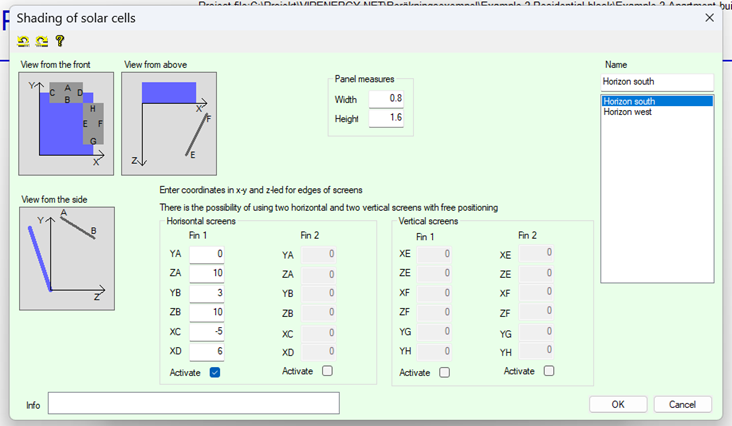
Task: Click the Name text field
Action: pyautogui.click(x=657, y=82)
